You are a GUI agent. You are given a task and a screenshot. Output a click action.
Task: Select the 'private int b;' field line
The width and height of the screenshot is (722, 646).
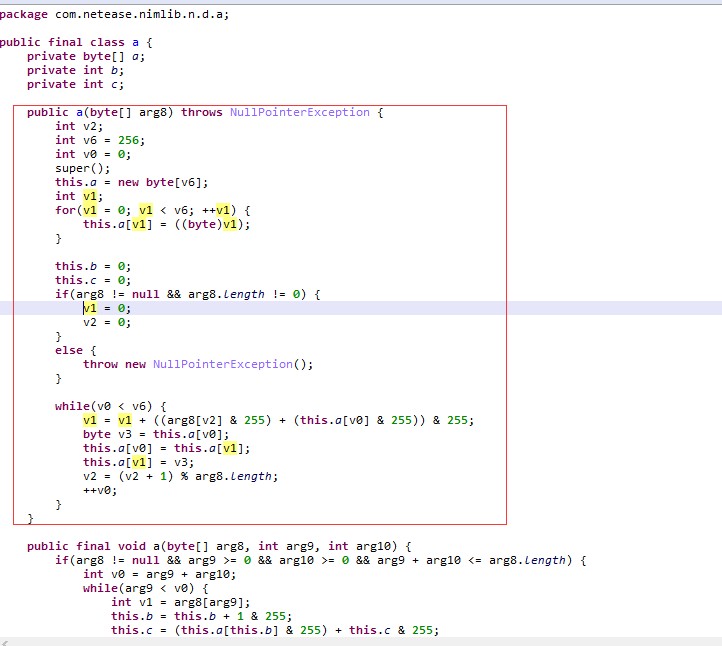tap(75, 70)
